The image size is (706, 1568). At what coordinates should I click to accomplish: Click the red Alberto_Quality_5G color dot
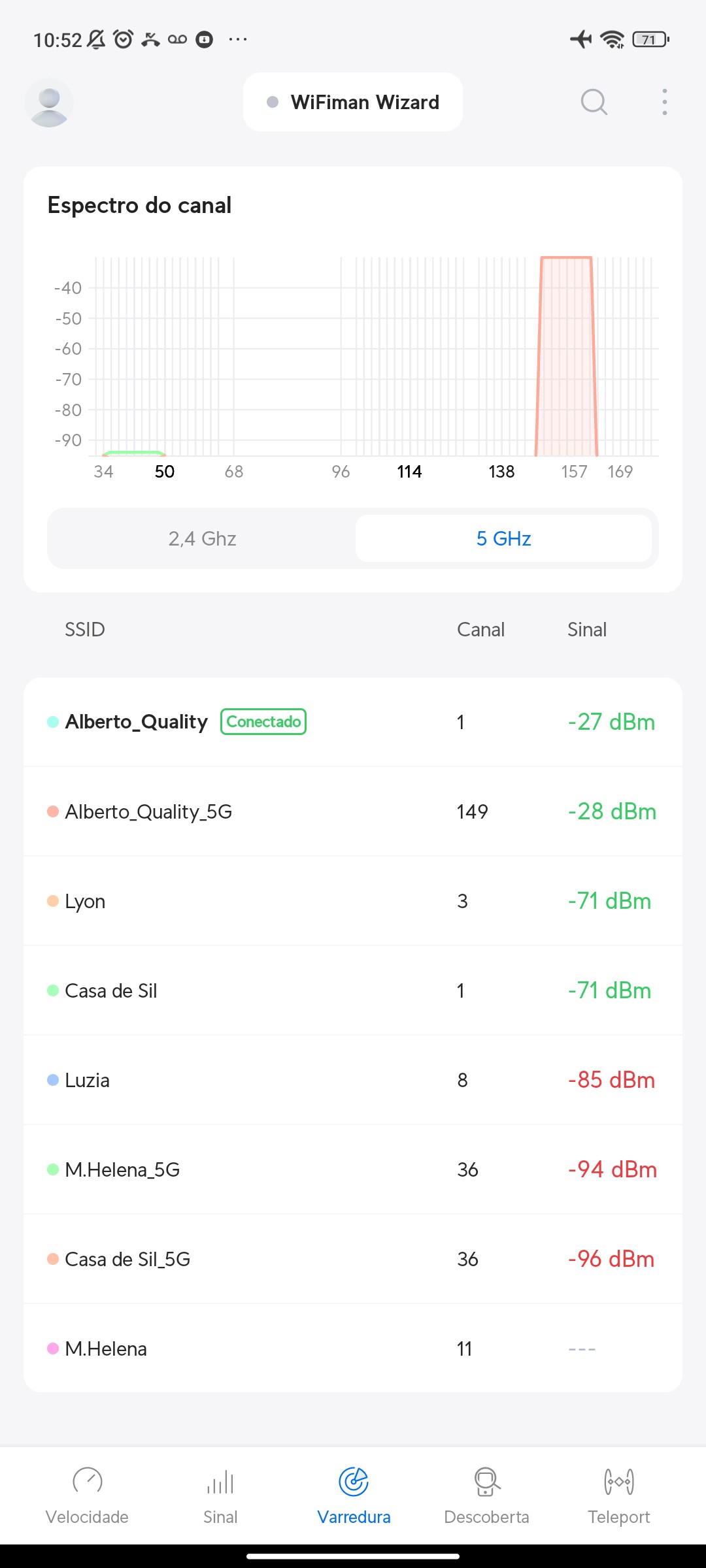pos(53,811)
